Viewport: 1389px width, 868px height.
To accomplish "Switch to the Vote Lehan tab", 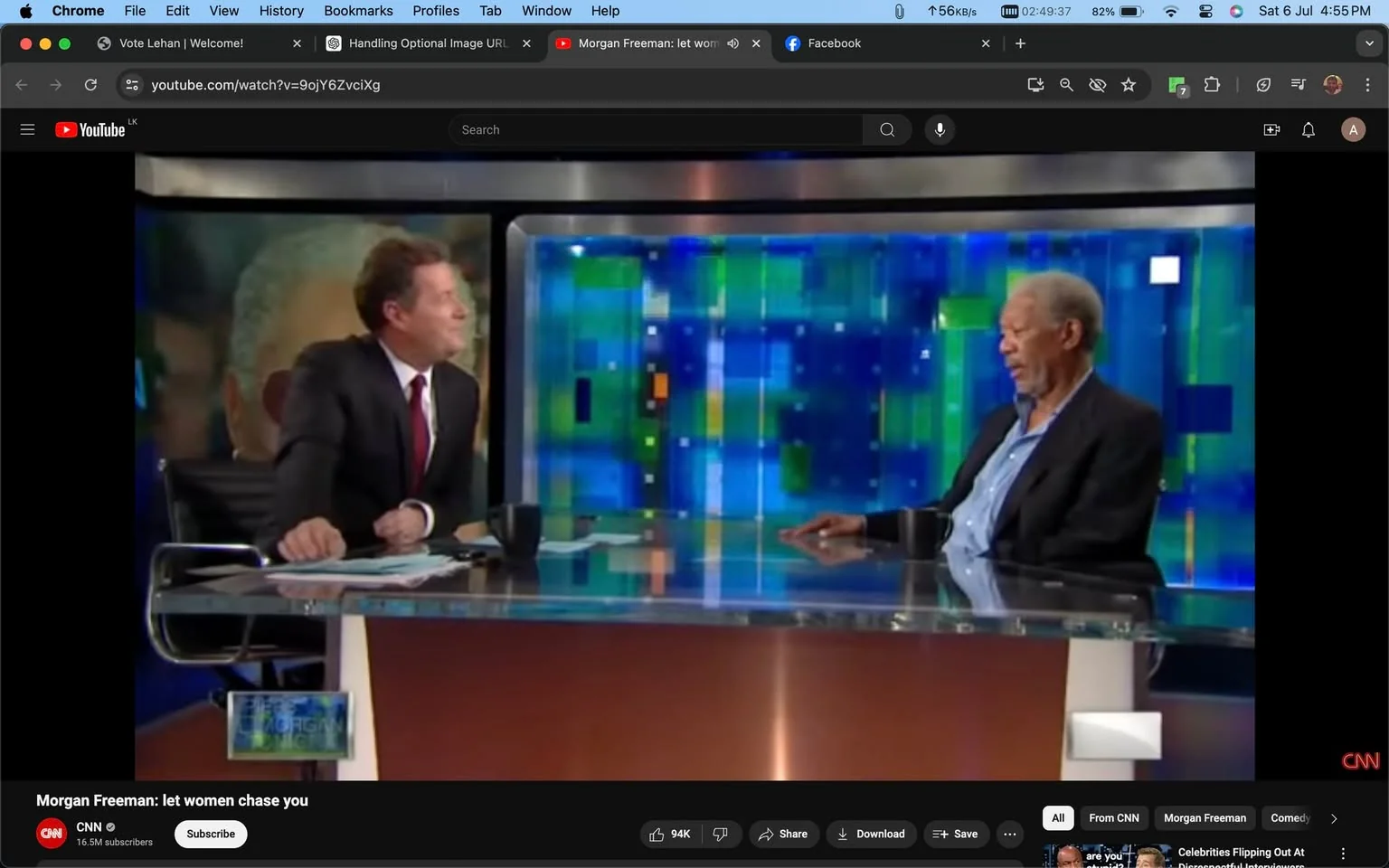I will pyautogui.click(x=199, y=43).
